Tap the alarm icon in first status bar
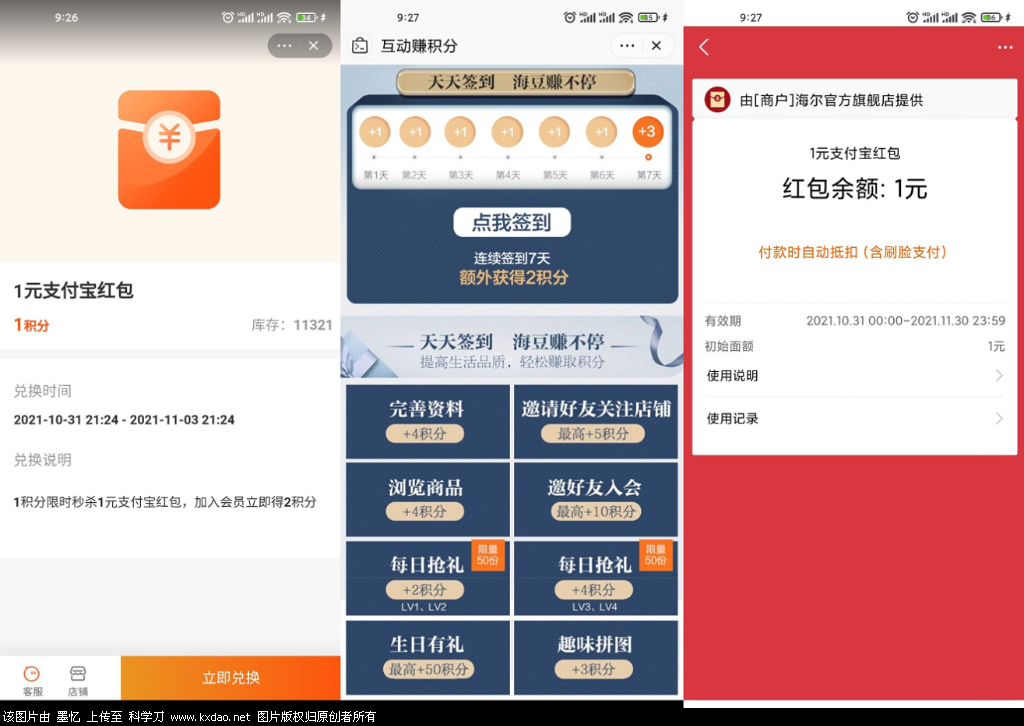1024x726 pixels. tap(228, 18)
